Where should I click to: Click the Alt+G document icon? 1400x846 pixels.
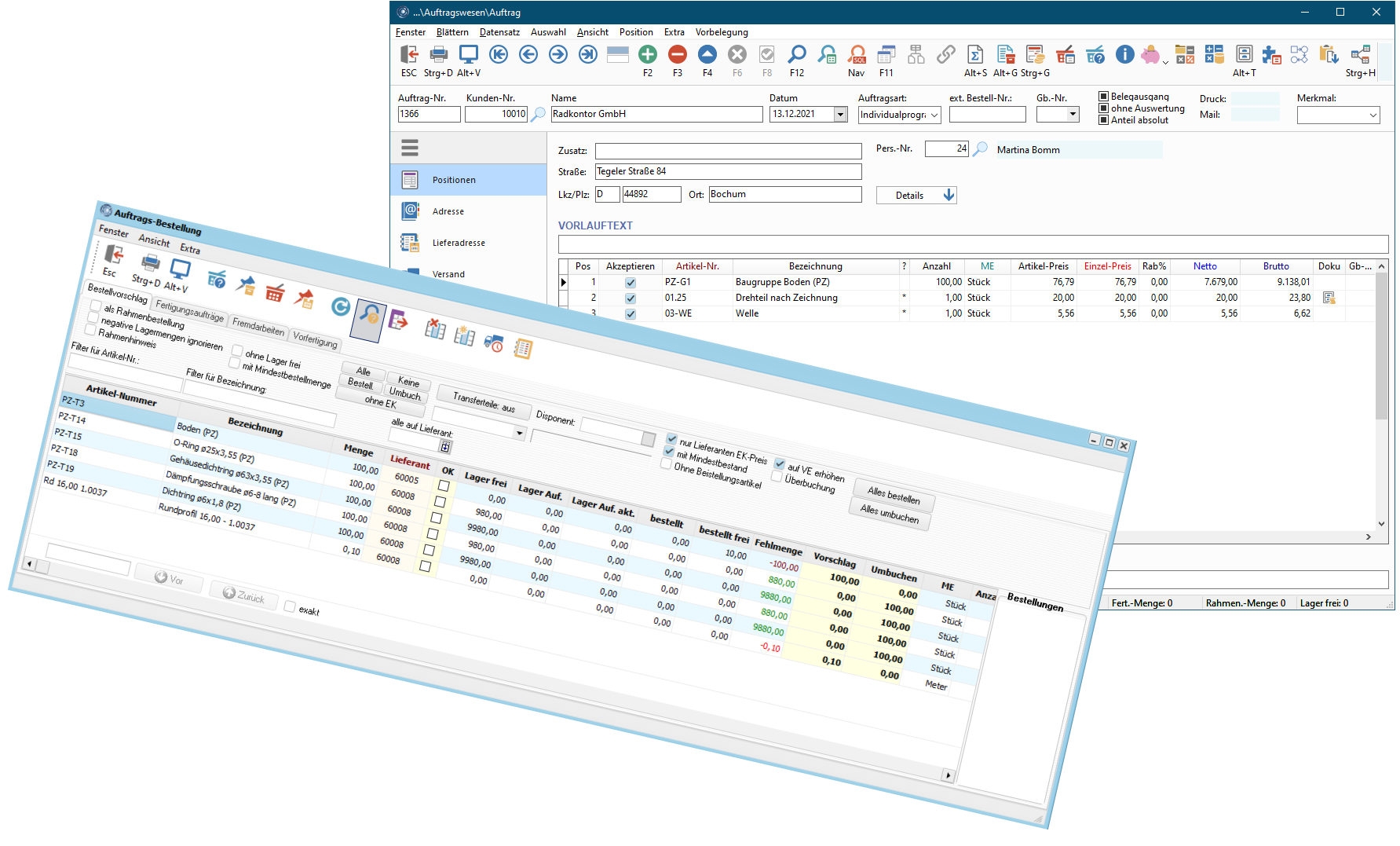click(1006, 54)
